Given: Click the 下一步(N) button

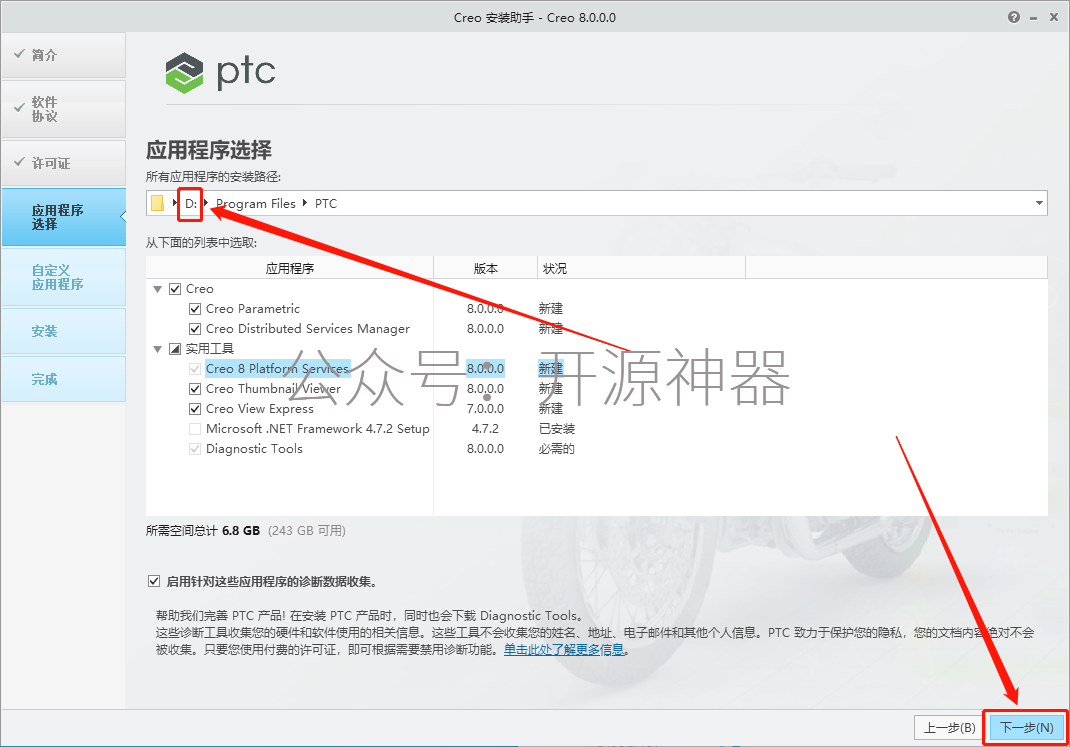Looking at the screenshot, I should point(1026,728).
